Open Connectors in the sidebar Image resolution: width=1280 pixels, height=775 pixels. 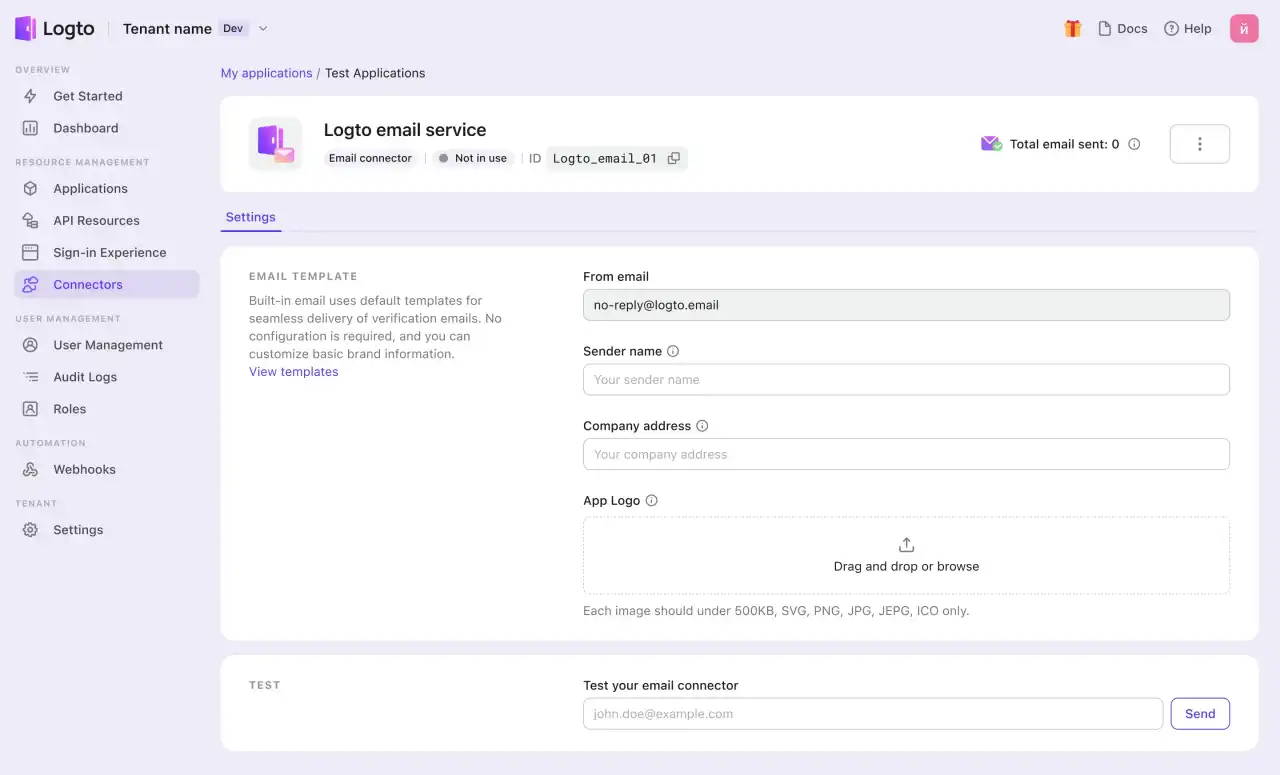[88, 285]
